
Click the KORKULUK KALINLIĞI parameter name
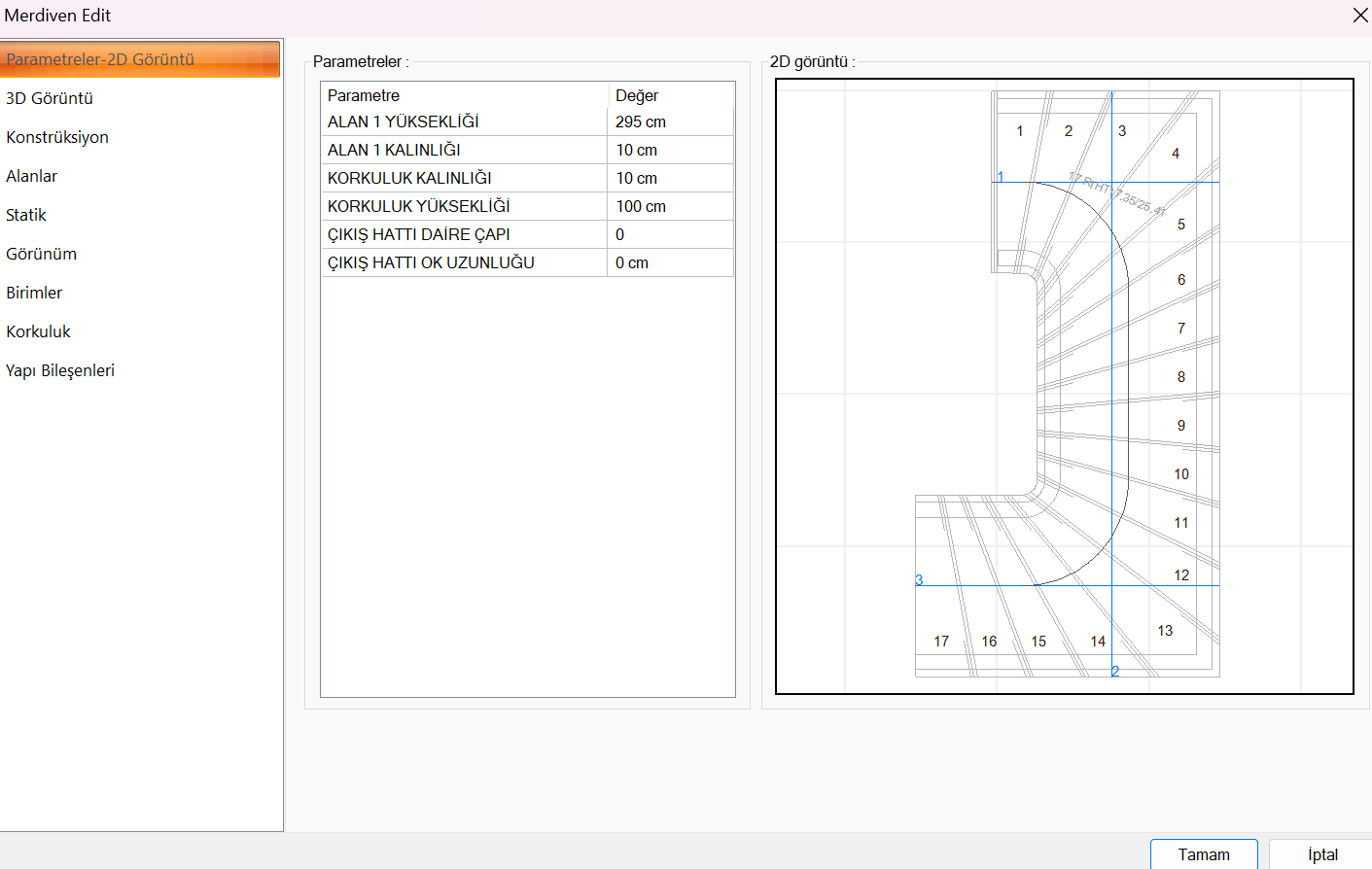point(409,178)
